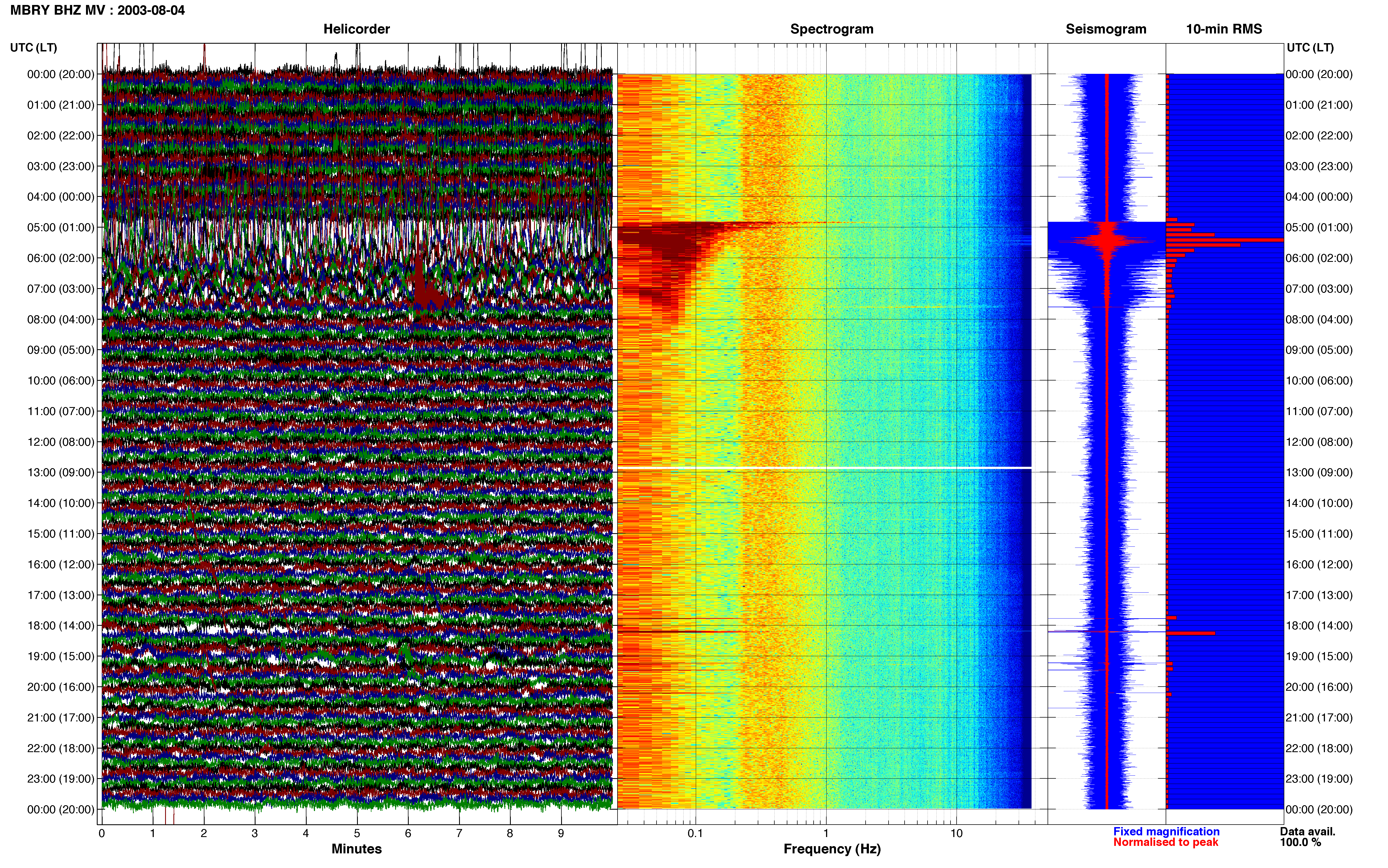Image resolution: width=1388 pixels, height=868 pixels.
Task: Click 09:00 (05:00) on the Helicorder time axis
Action: click(61, 350)
